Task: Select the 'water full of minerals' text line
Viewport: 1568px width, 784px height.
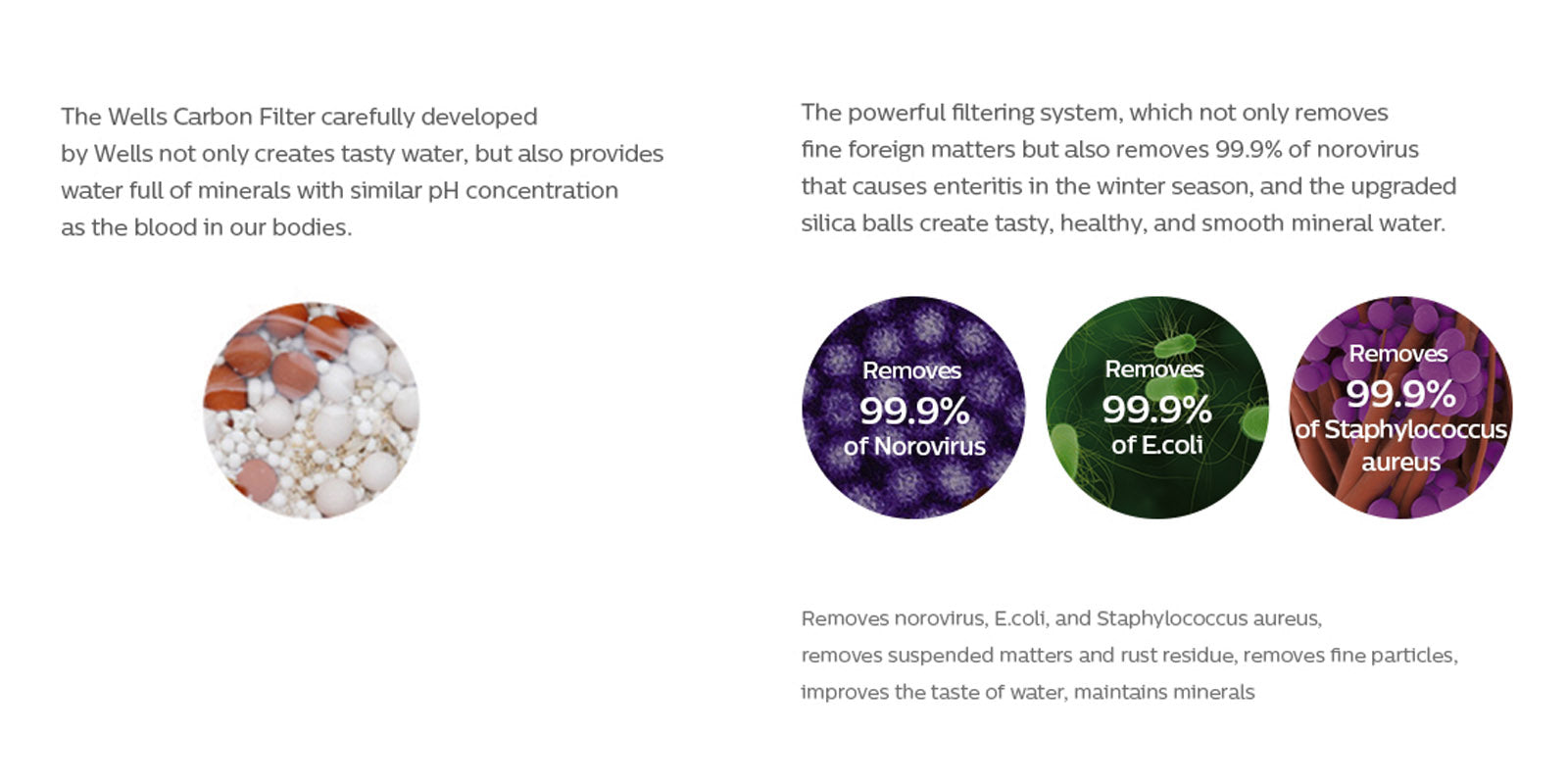Action: (339, 190)
